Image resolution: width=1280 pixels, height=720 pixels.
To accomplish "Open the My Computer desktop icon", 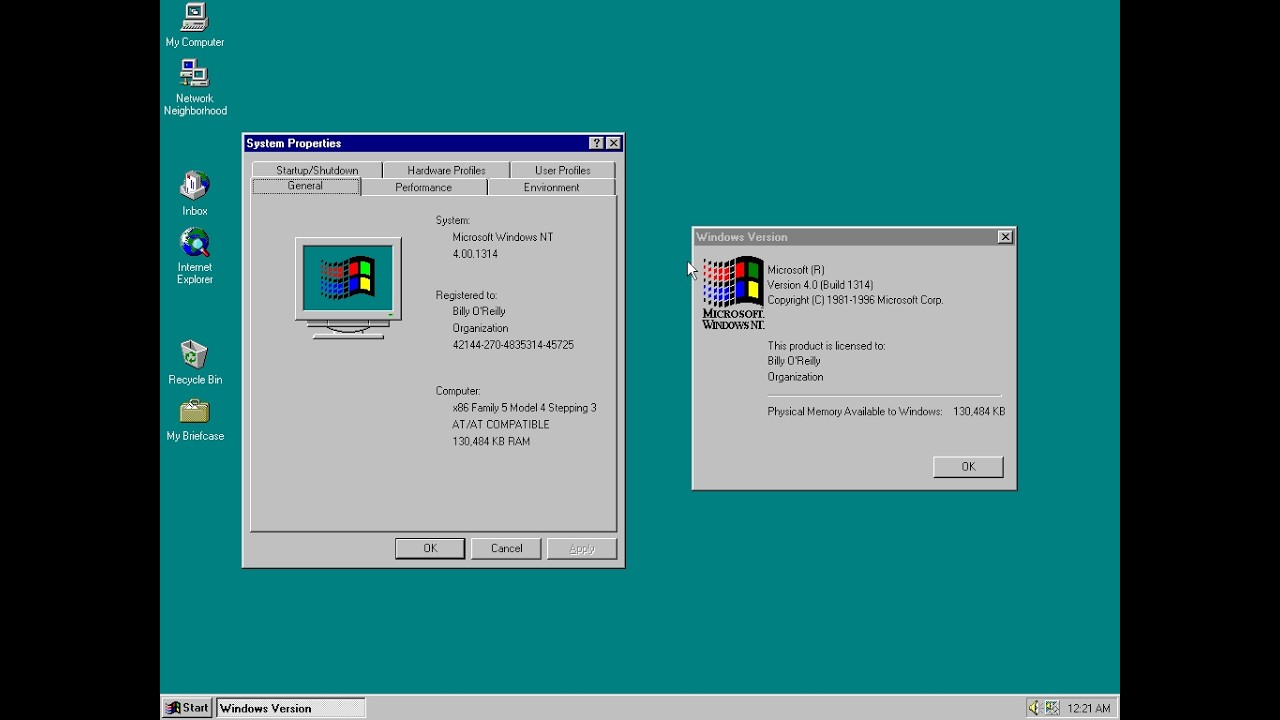I will (x=194, y=24).
